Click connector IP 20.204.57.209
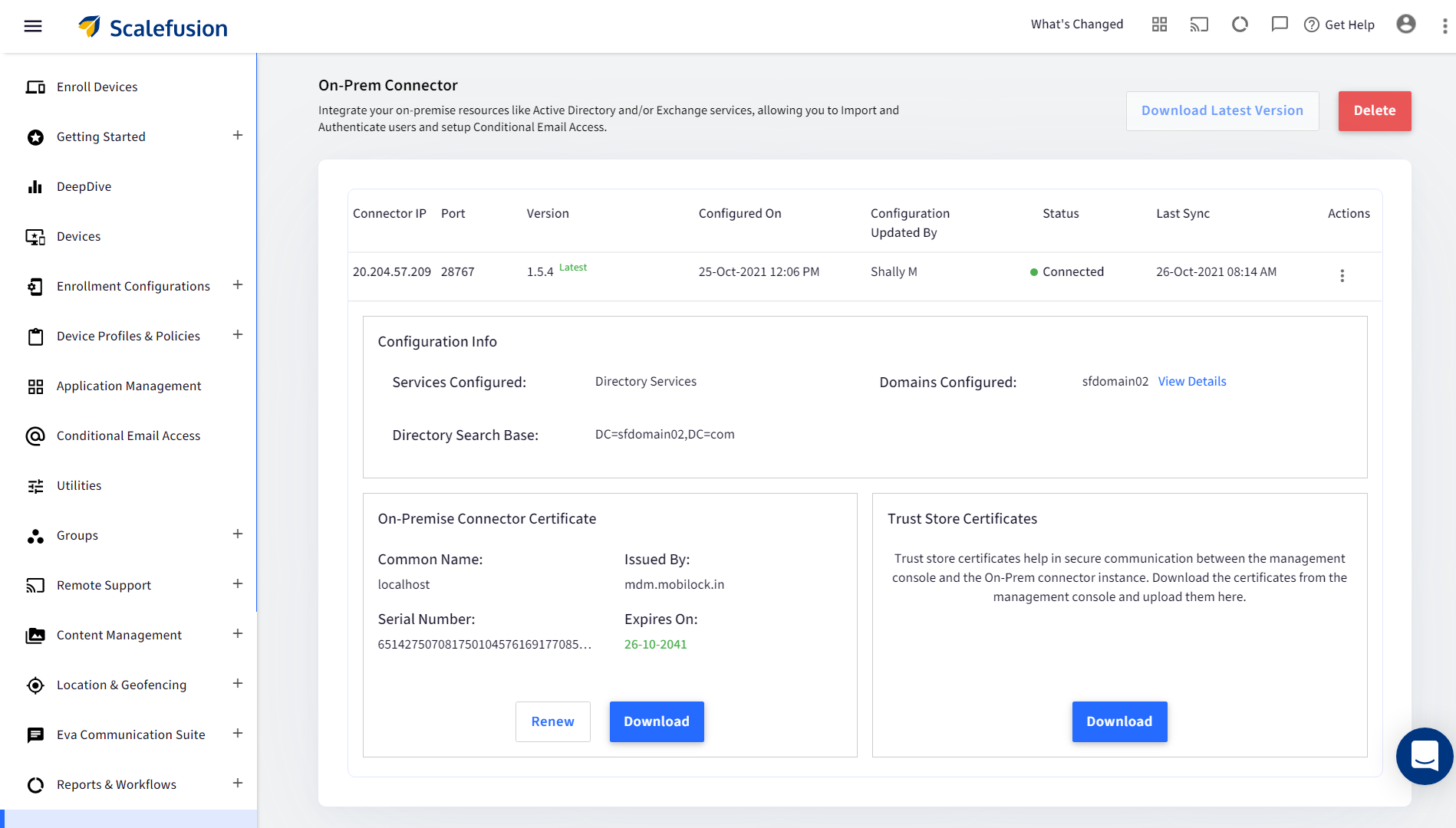 tap(392, 272)
